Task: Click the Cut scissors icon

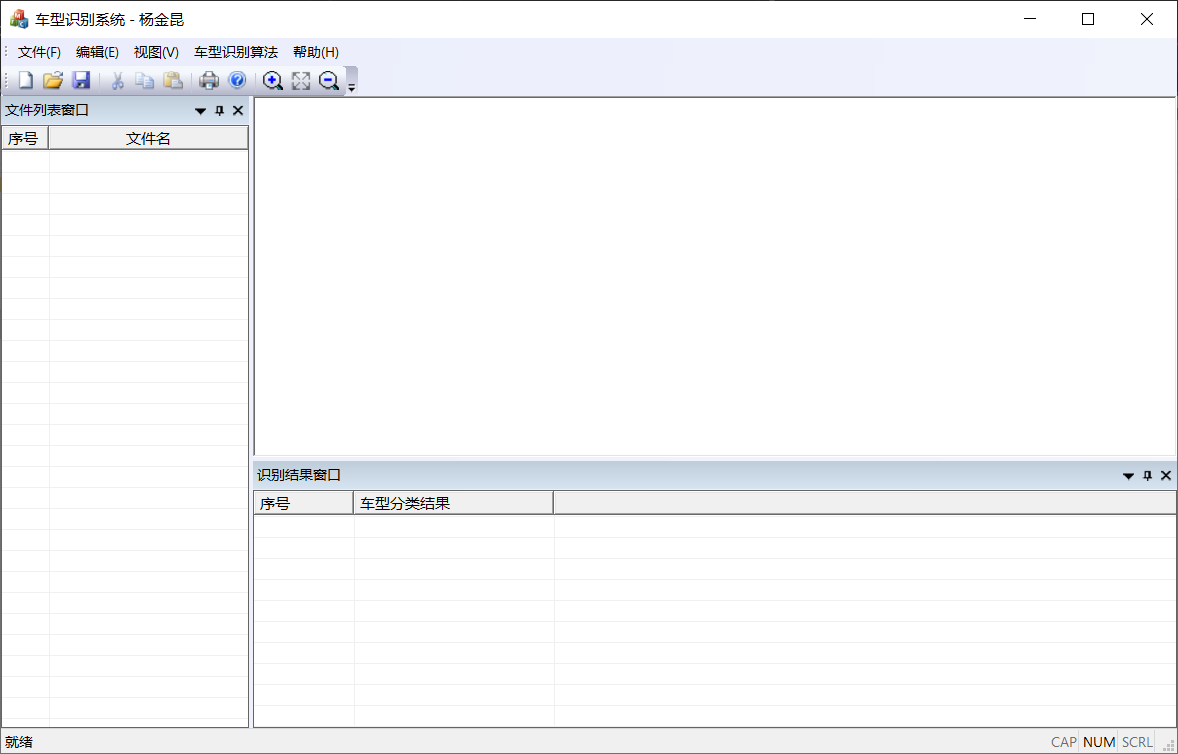Action: (117, 80)
